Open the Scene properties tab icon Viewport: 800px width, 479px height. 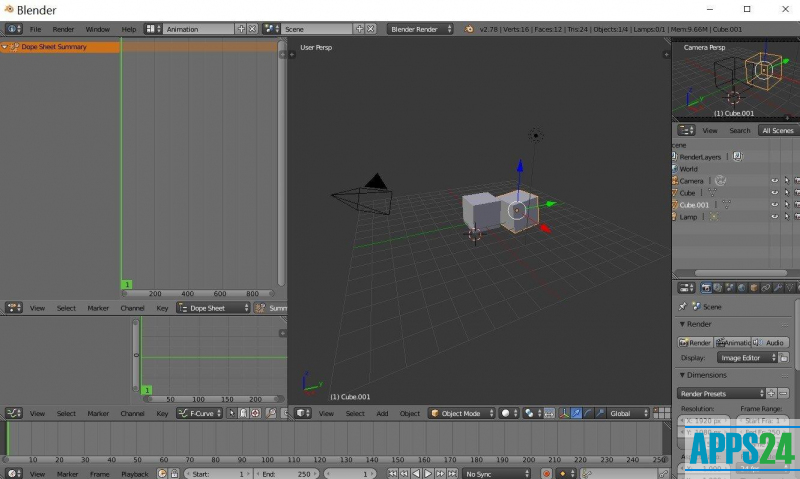730,288
